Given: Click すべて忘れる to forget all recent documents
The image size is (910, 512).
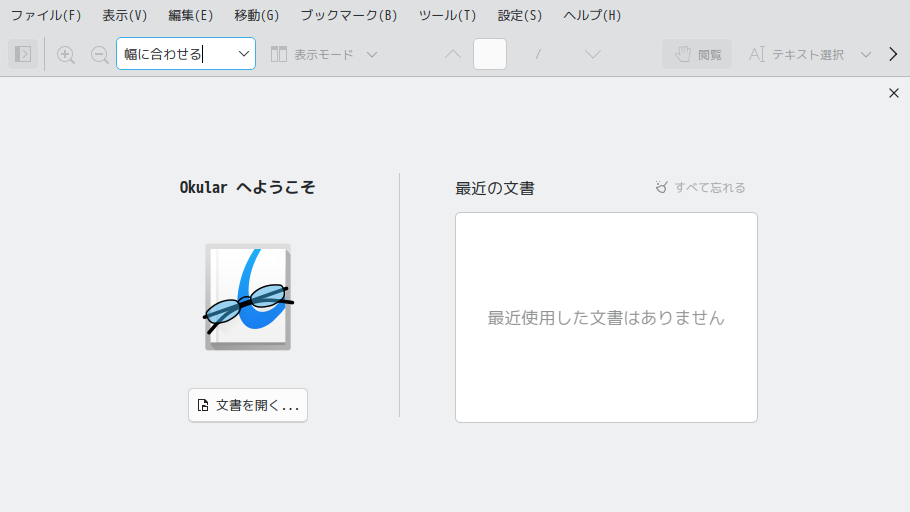Looking at the screenshot, I should click(700, 188).
